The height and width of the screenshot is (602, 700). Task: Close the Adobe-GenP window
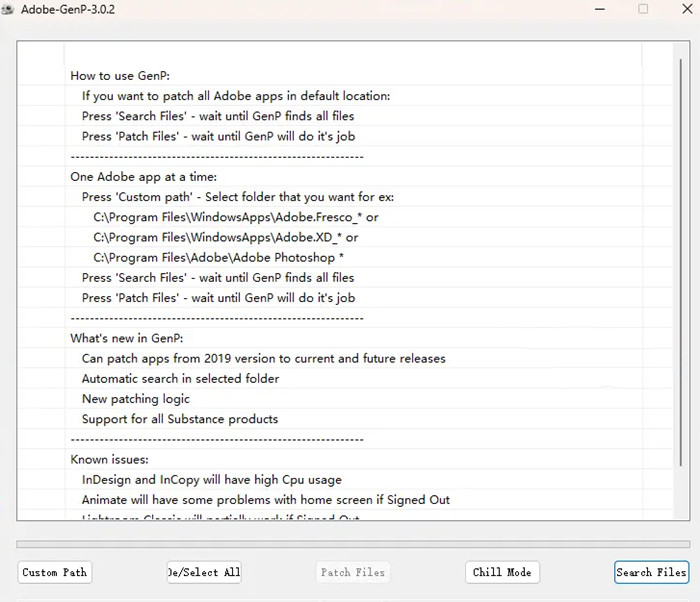click(688, 9)
